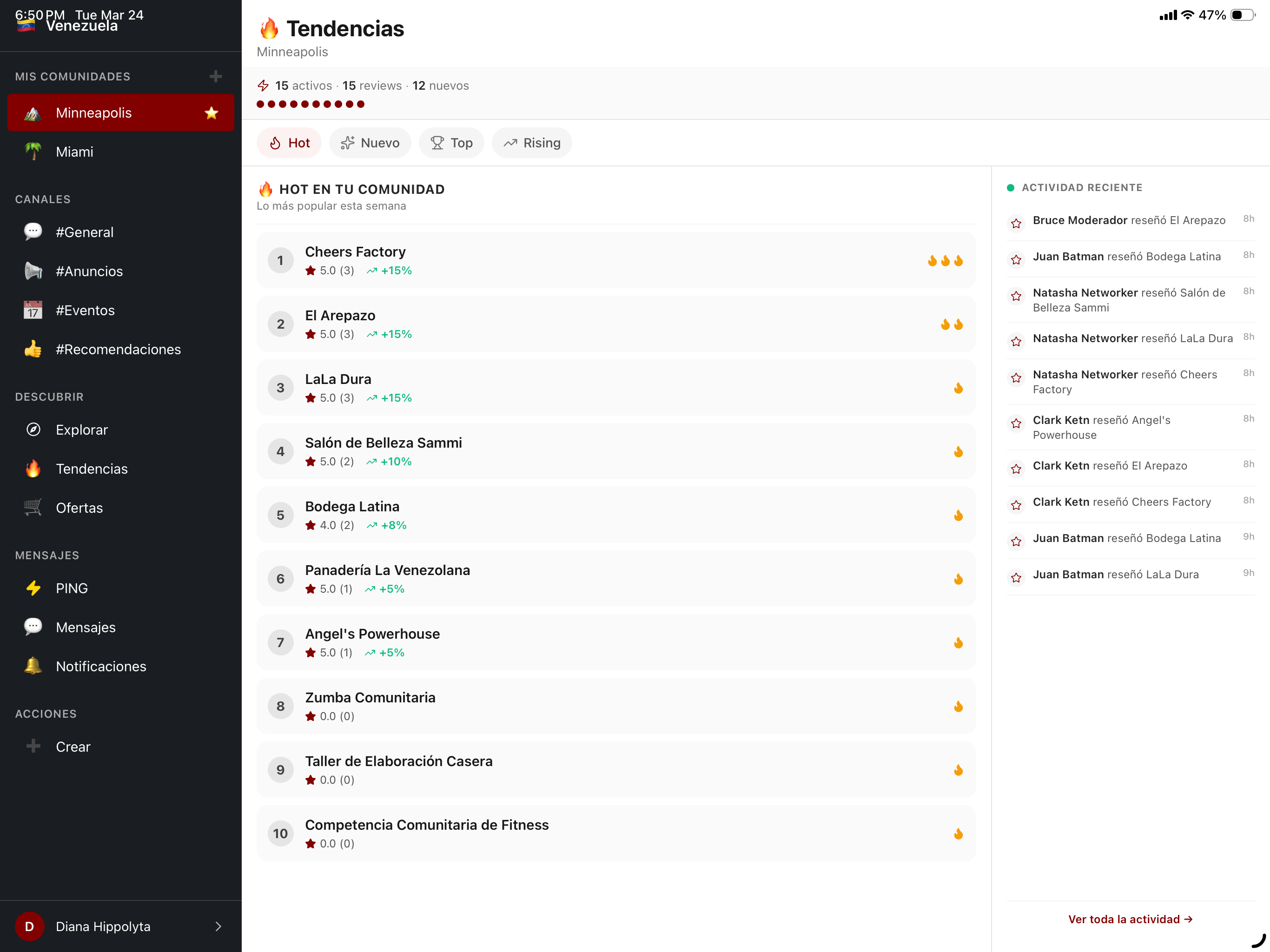The height and width of the screenshot is (952, 1270).
Task: Click star icon beside Juan Batman reseñó LaLa Dura
Action: (x=1016, y=577)
